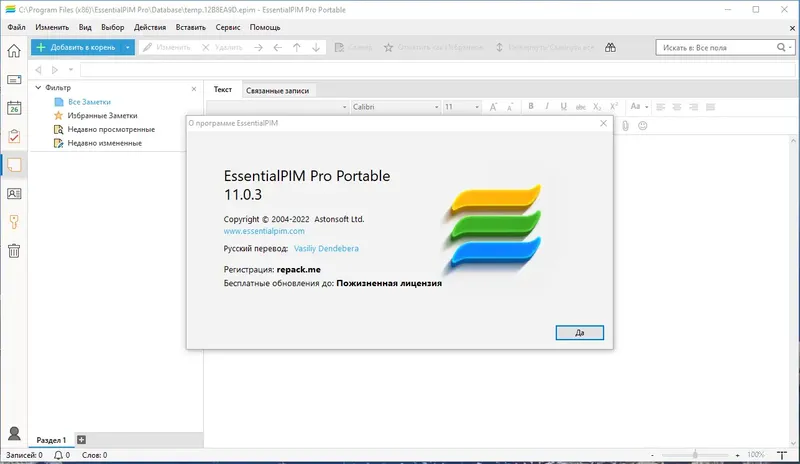Click the Vasiliy Dendebera translator link
The width and height of the screenshot is (800, 464).
click(326, 249)
